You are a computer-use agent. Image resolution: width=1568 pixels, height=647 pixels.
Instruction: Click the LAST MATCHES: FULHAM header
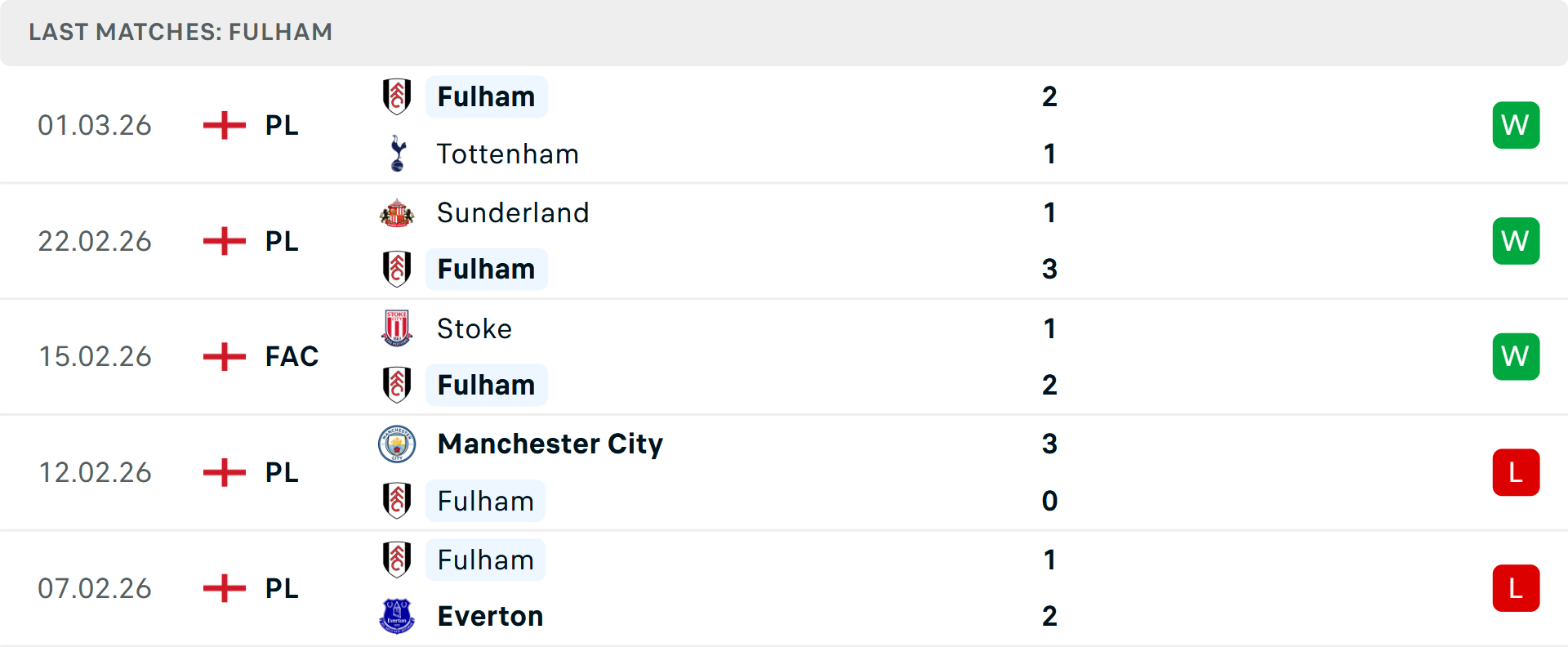pos(180,33)
